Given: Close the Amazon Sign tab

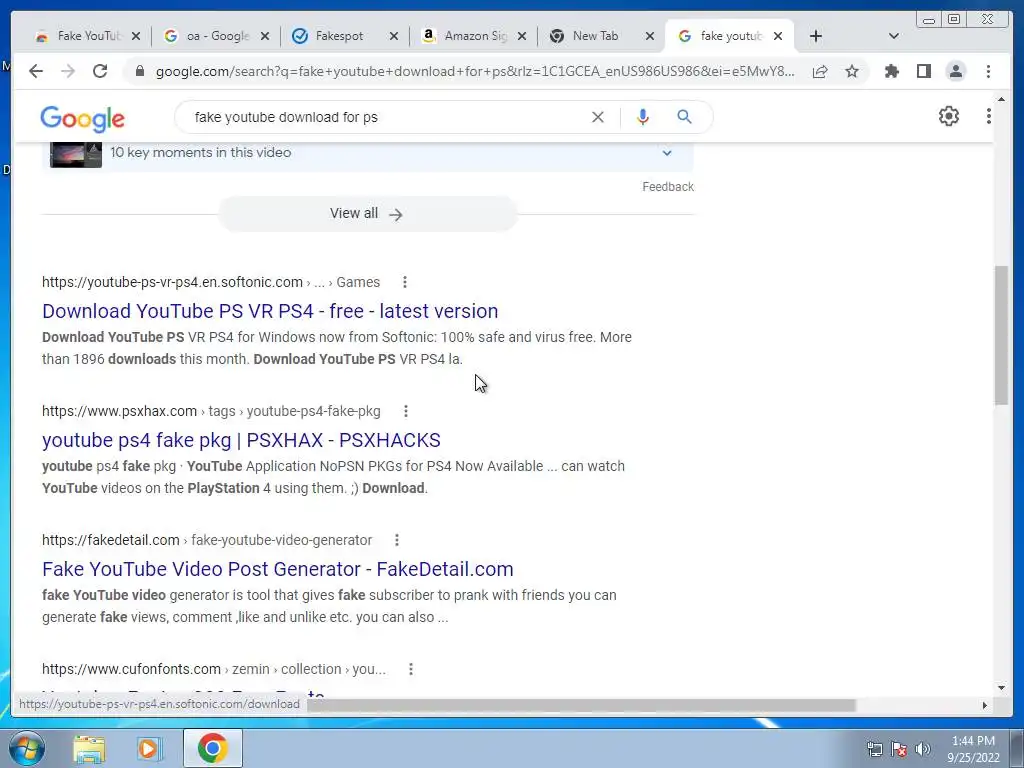Looking at the screenshot, I should point(522,36).
